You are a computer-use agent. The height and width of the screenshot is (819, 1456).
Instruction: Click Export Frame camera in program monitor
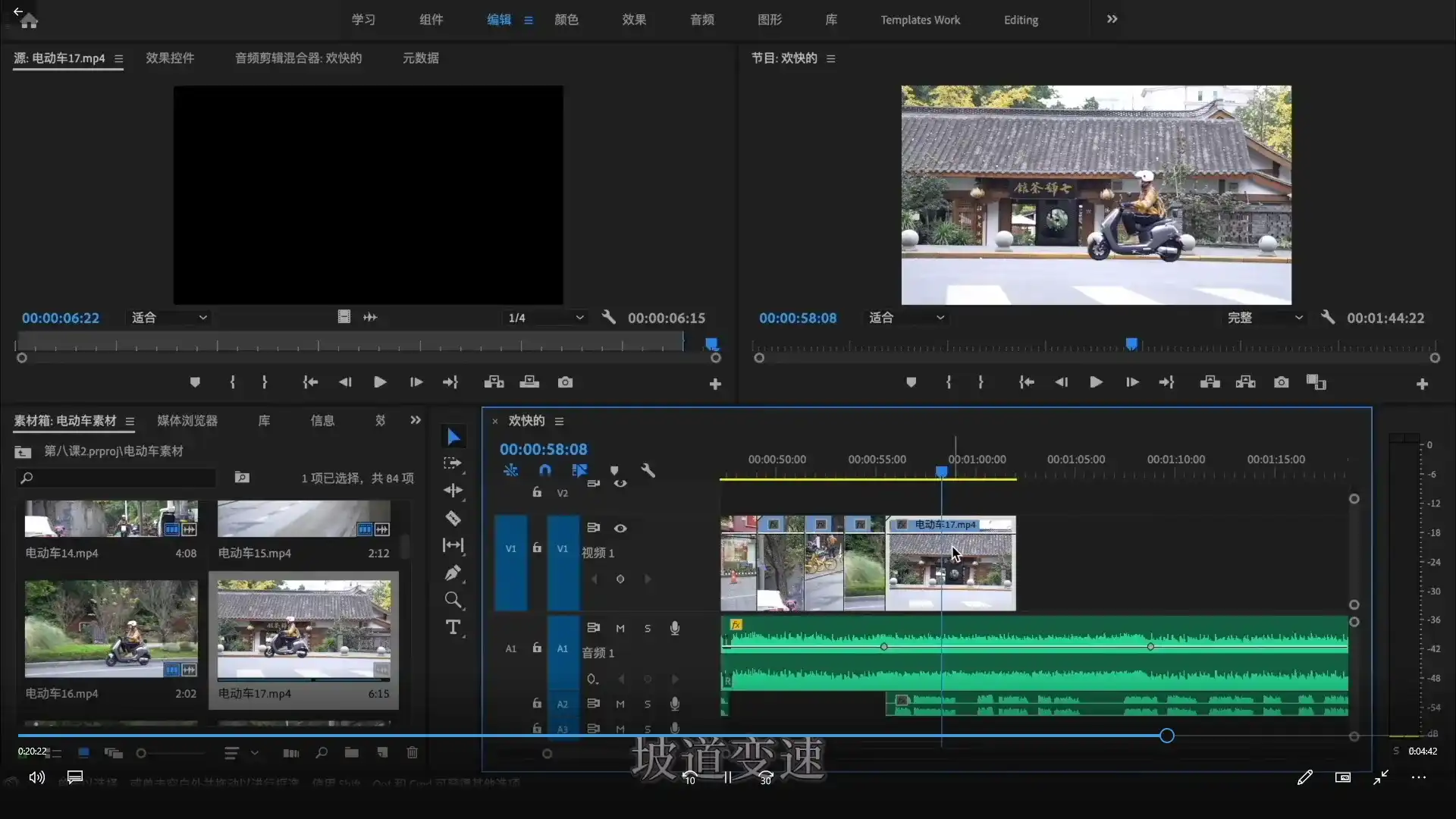coord(1281,382)
